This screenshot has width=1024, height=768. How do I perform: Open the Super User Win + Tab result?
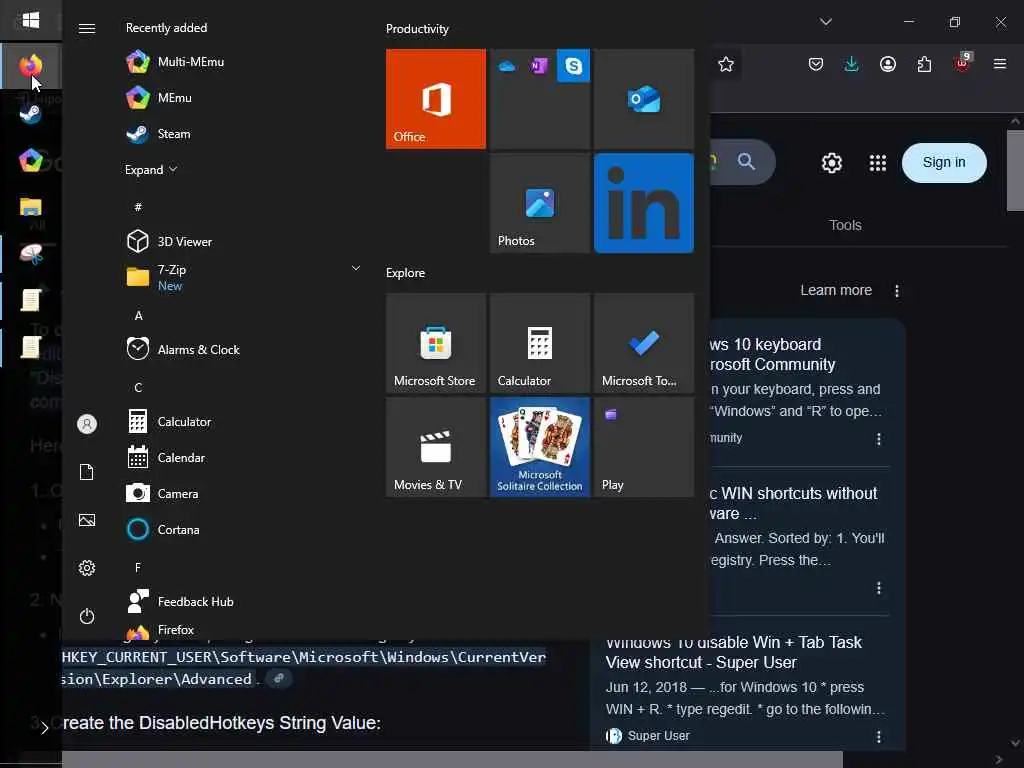(733, 652)
